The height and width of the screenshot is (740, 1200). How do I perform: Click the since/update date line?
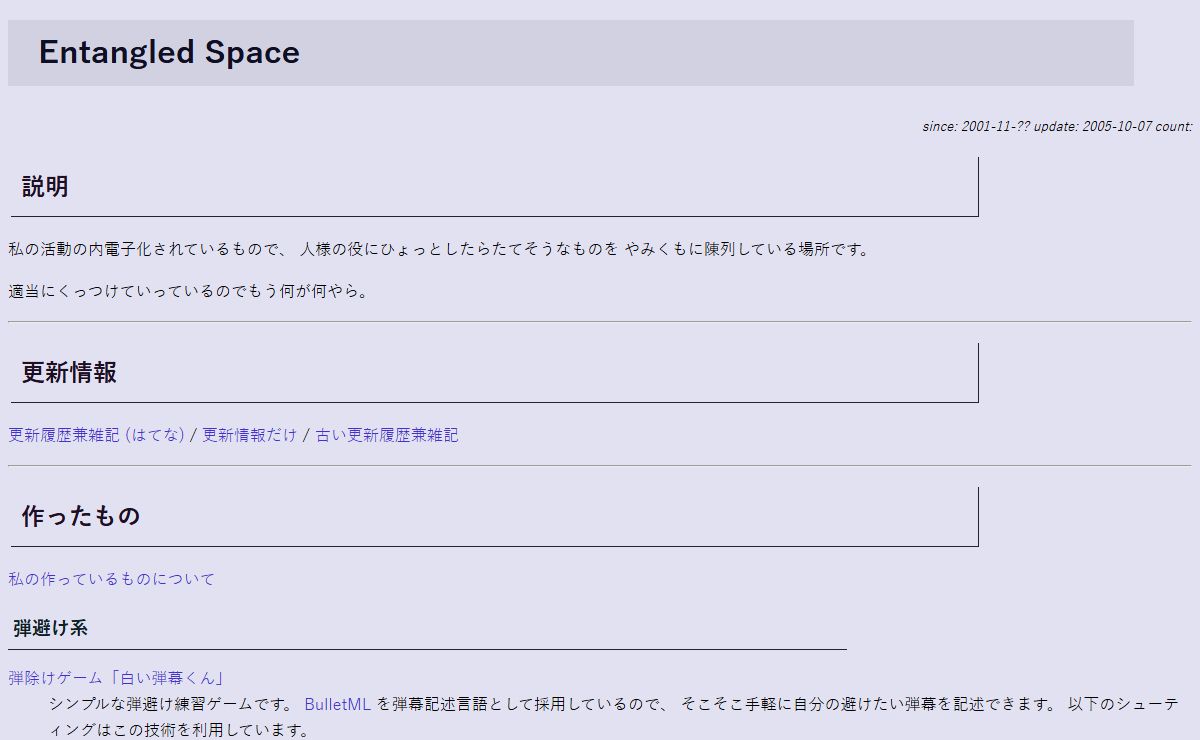[x=1057, y=127]
